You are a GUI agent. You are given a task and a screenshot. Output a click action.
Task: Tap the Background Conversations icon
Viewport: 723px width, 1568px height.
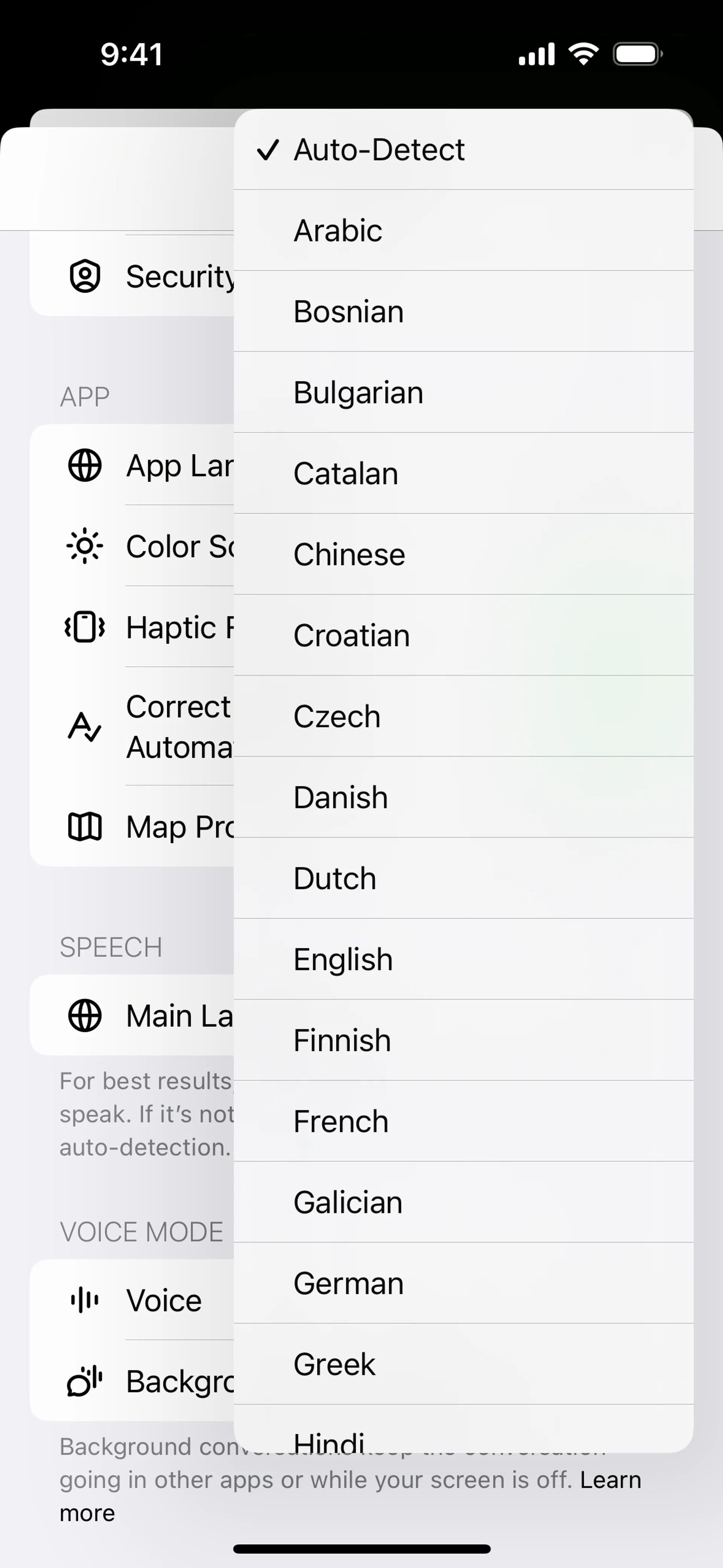point(85,1381)
